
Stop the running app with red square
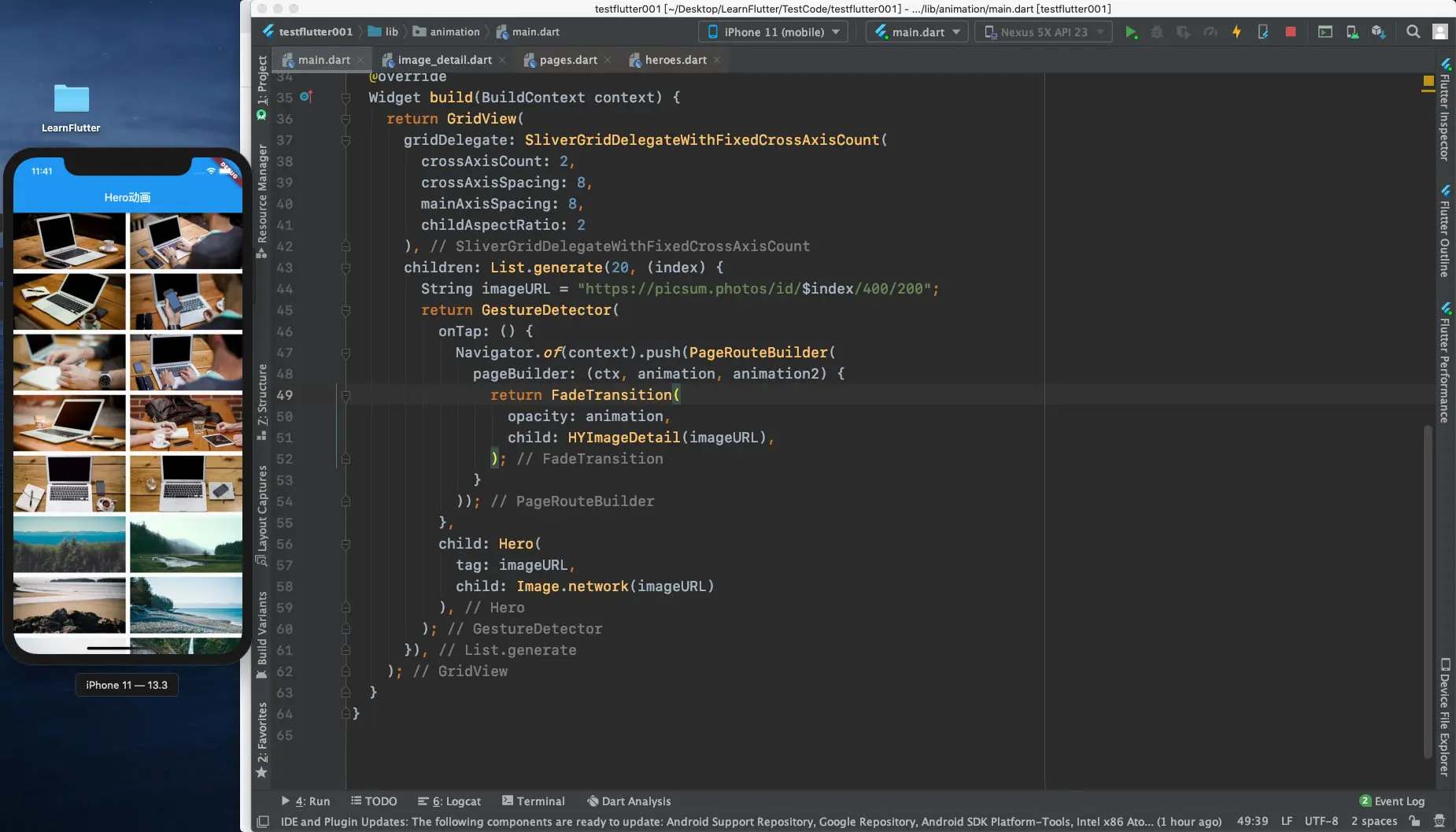point(1291,32)
